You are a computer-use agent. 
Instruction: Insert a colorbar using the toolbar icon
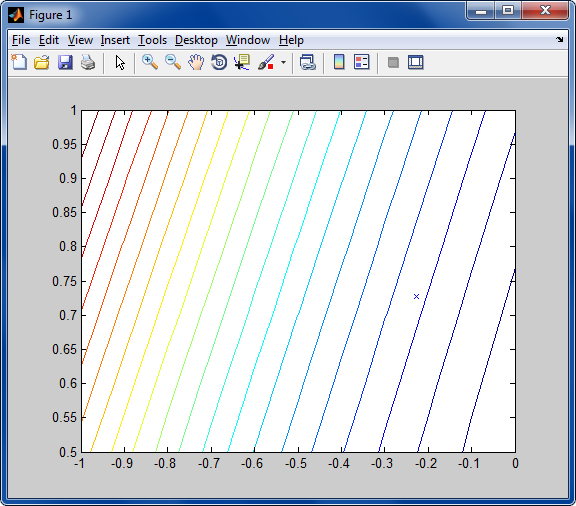[339, 62]
